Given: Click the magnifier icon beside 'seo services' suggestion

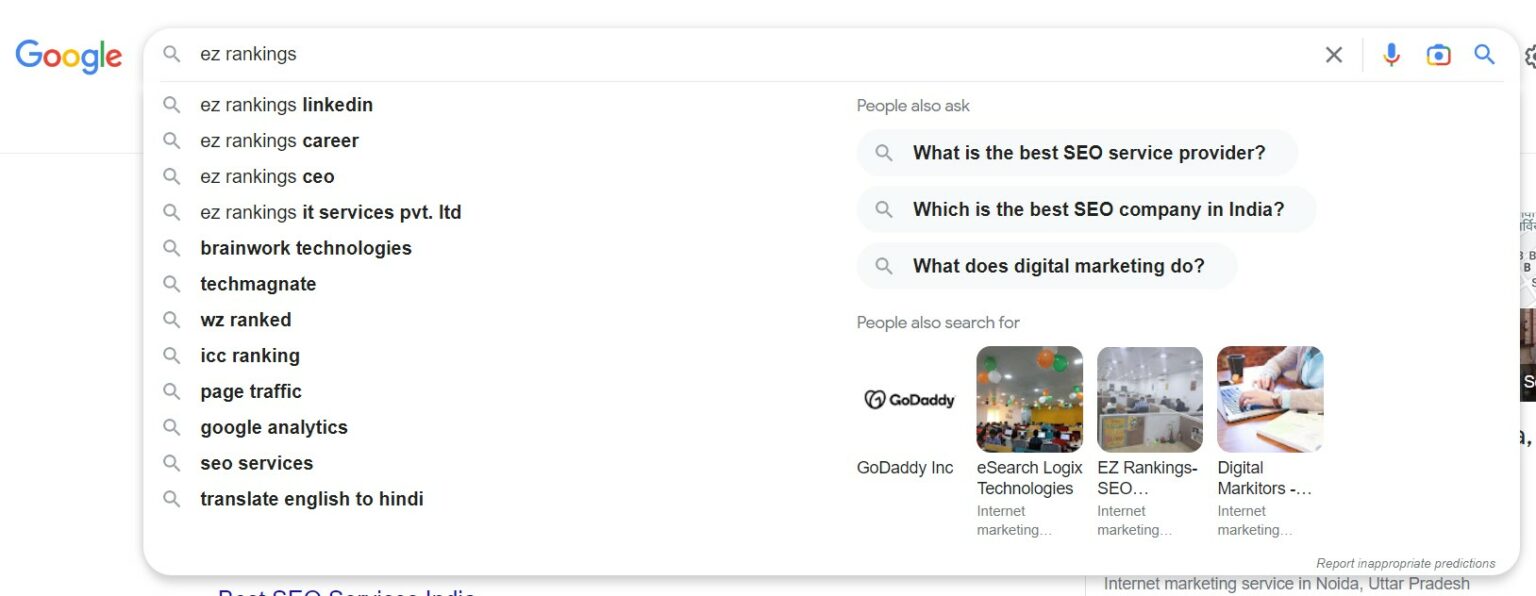Looking at the screenshot, I should [171, 463].
